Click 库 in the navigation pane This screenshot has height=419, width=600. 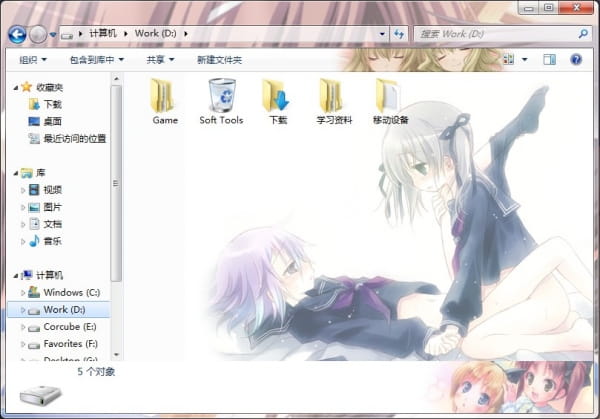[41, 173]
